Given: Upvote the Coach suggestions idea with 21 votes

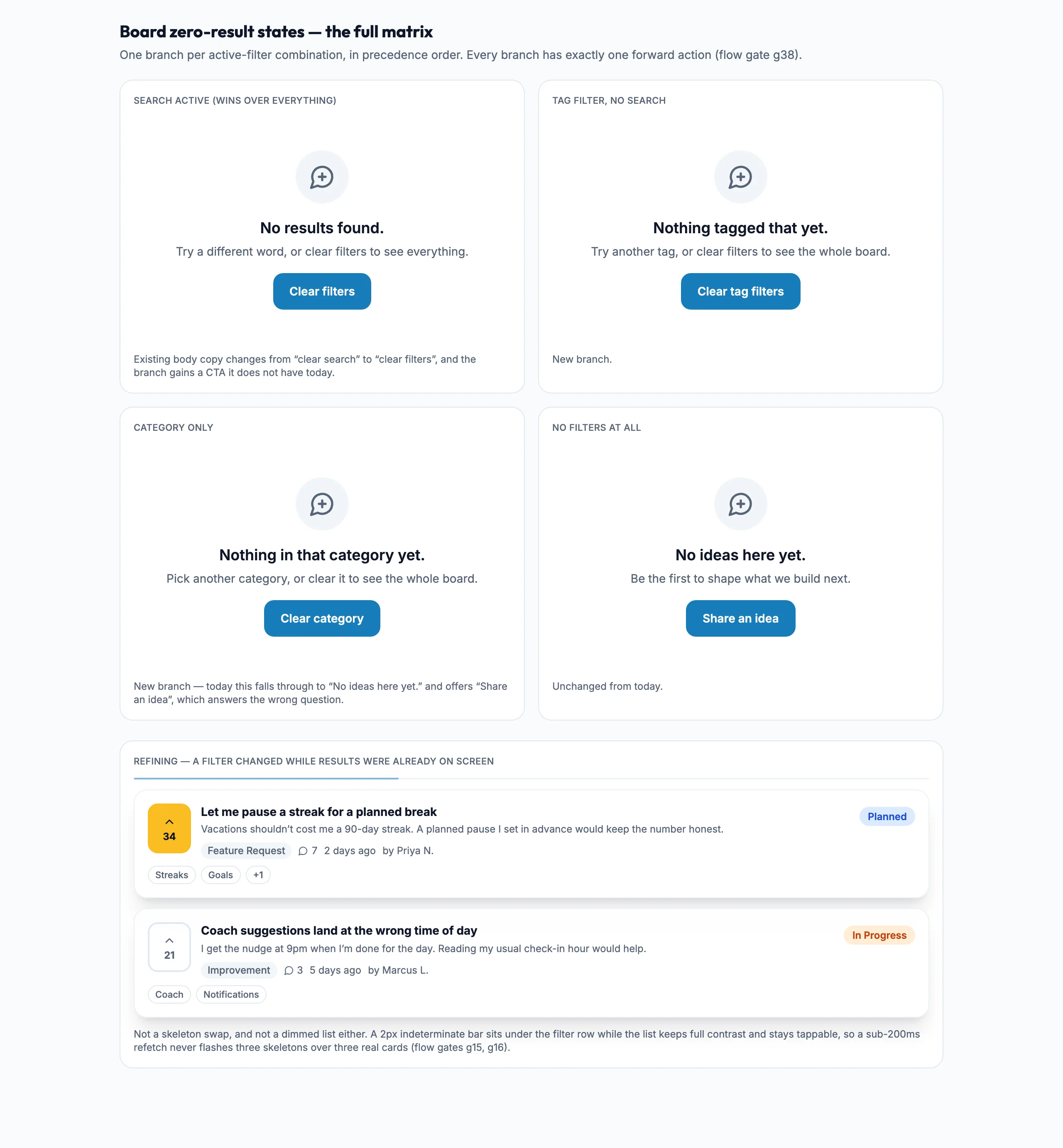Looking at the screenshot, I should pyautogui.click(x=169, y=948).
